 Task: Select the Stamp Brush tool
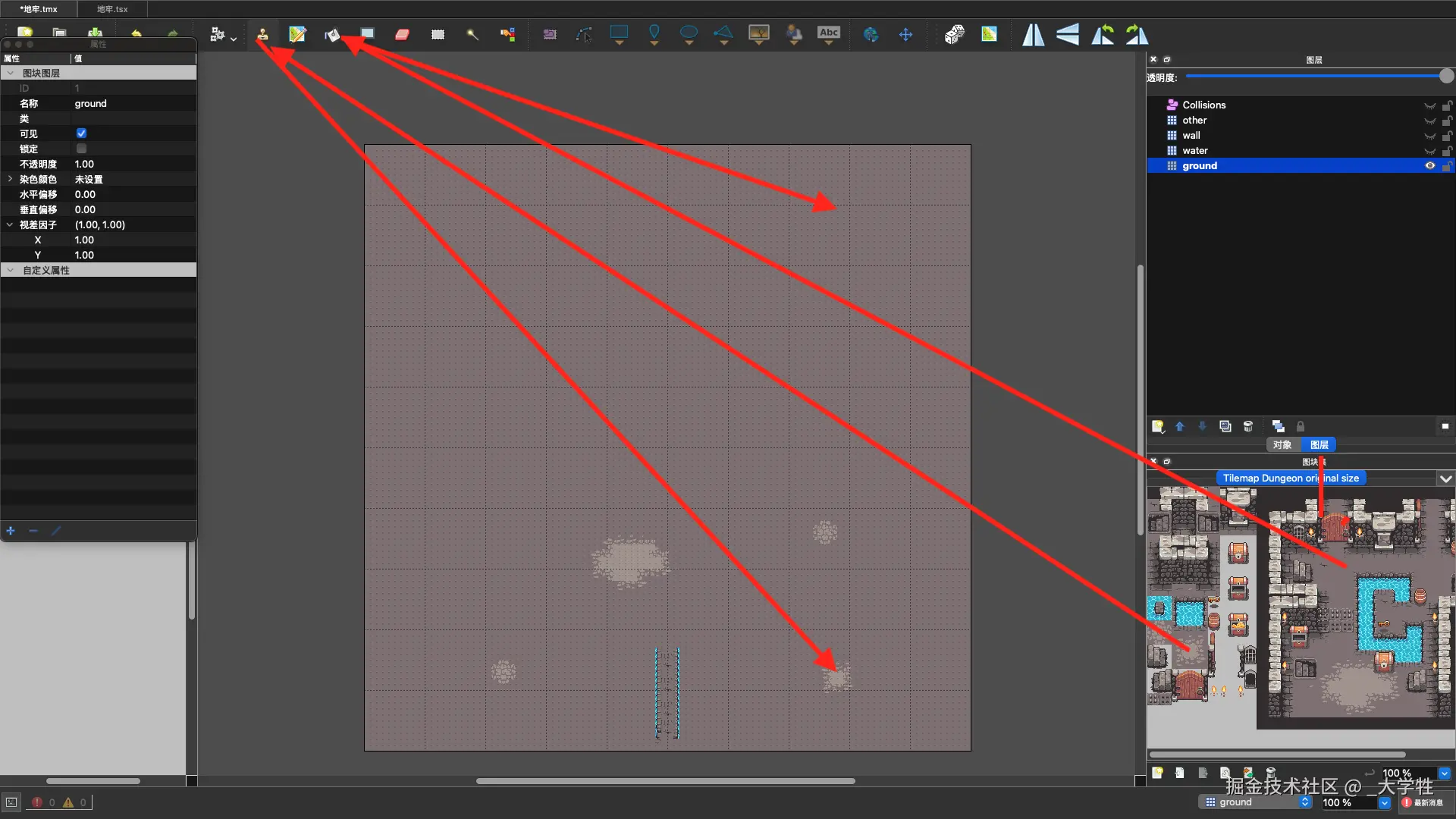262,35
